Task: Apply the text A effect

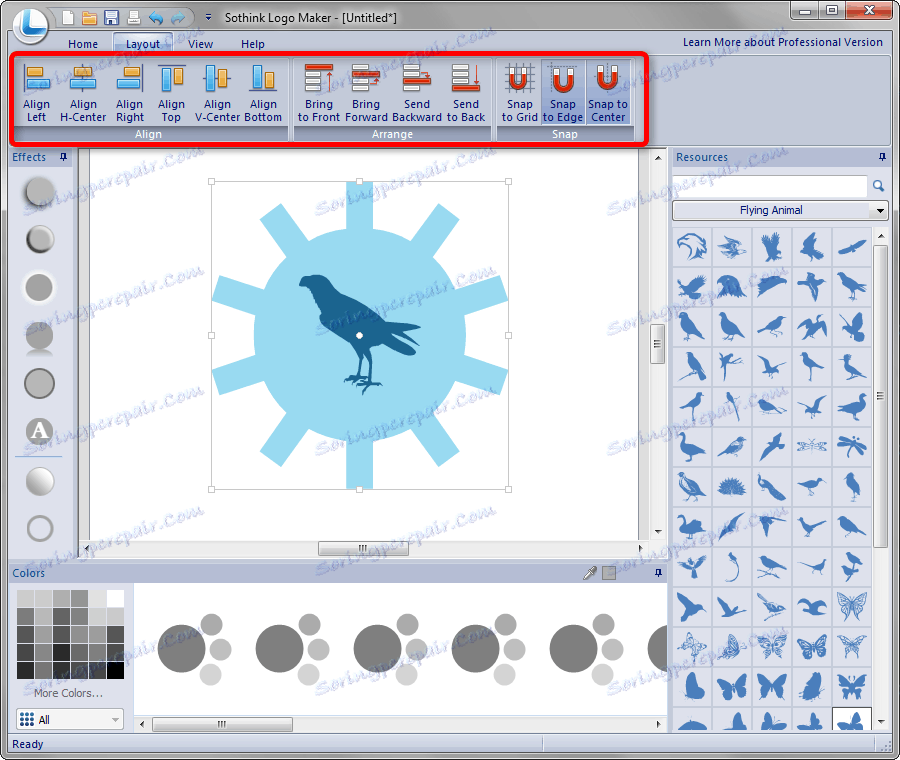Action: (x=39, y=431)
